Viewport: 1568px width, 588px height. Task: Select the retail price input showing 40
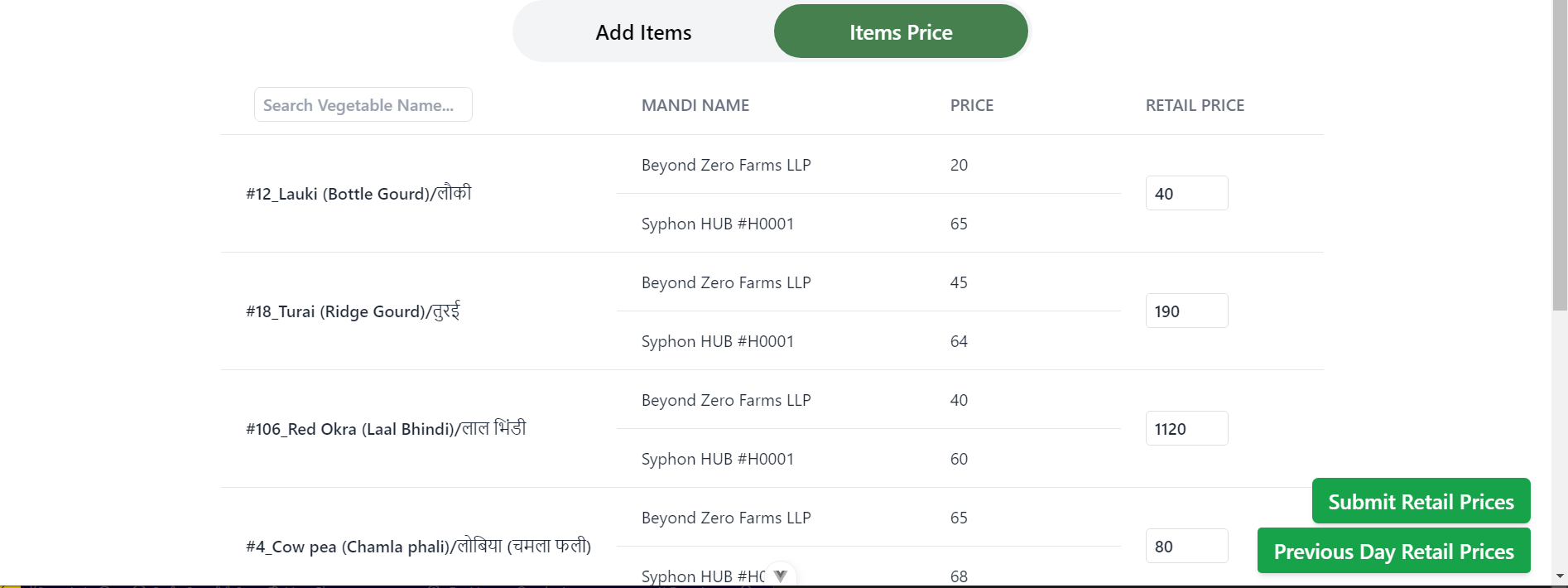click(1186, 193)
